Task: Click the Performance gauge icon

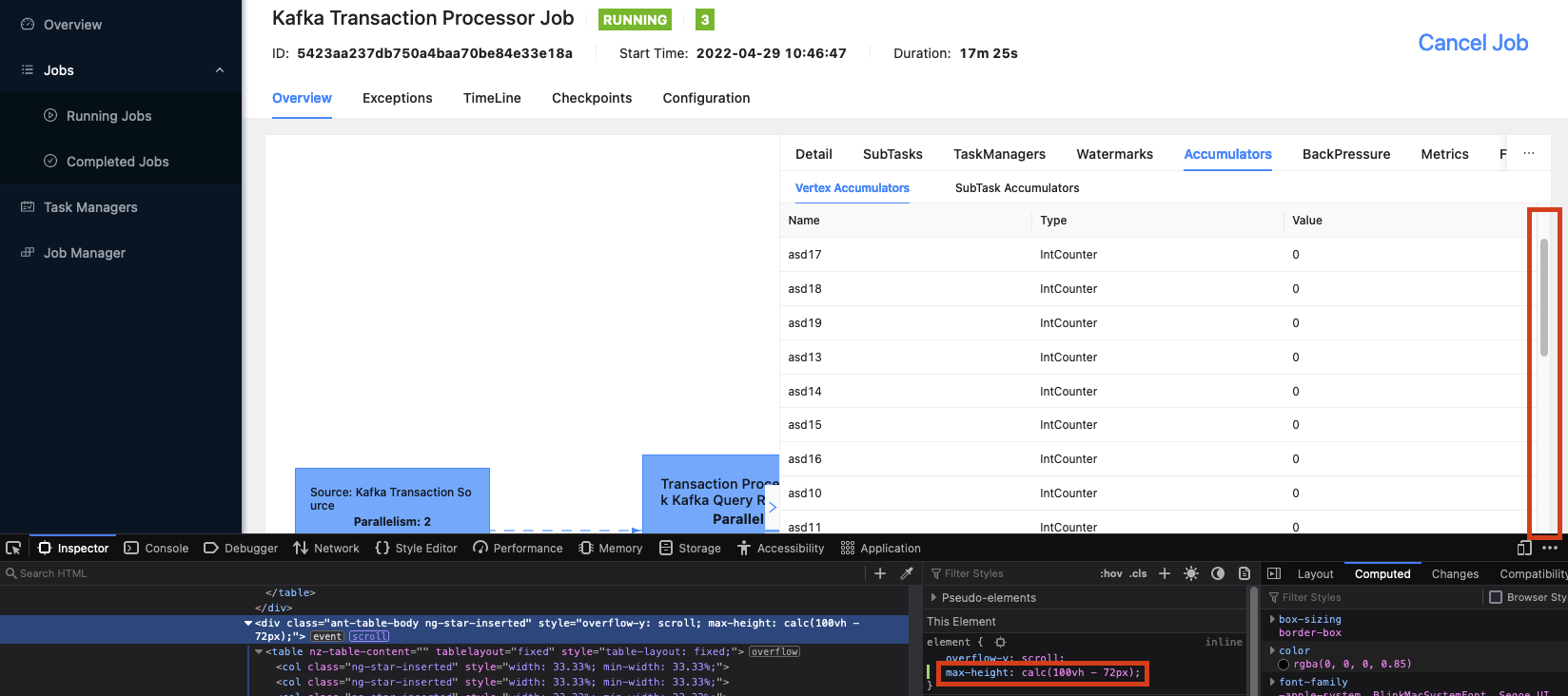Action: (480, 548)
